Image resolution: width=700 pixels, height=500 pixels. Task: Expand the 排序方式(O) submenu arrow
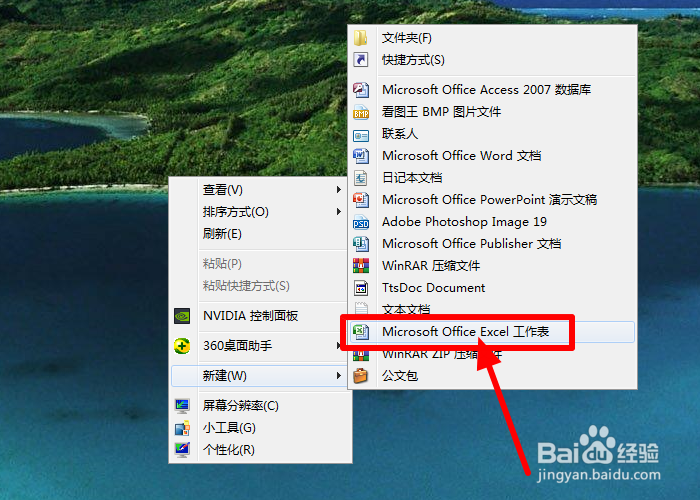tap(339, 212)
